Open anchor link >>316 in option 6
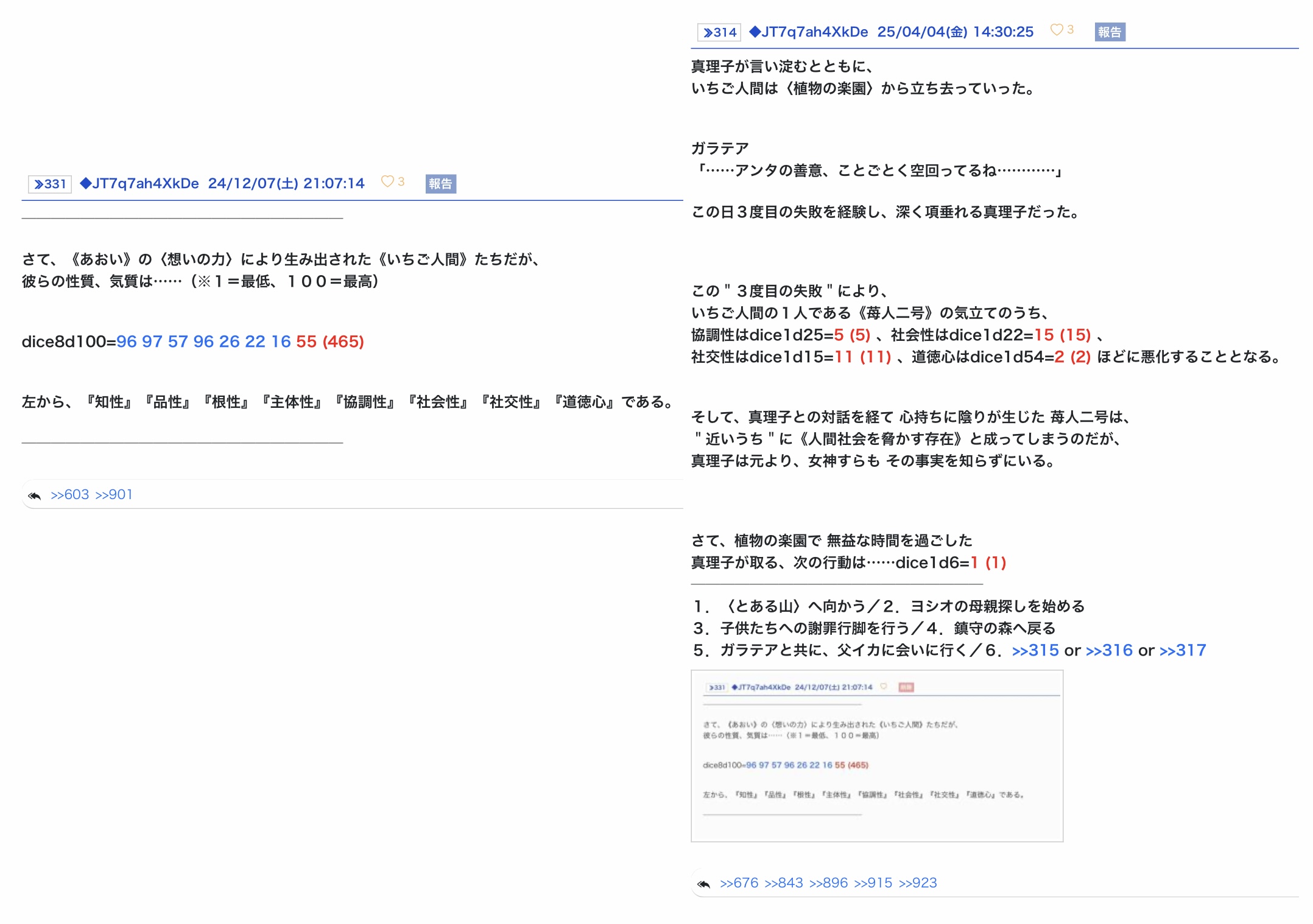The height and width of the screenshot is (924, 1313). (1109, 651)
